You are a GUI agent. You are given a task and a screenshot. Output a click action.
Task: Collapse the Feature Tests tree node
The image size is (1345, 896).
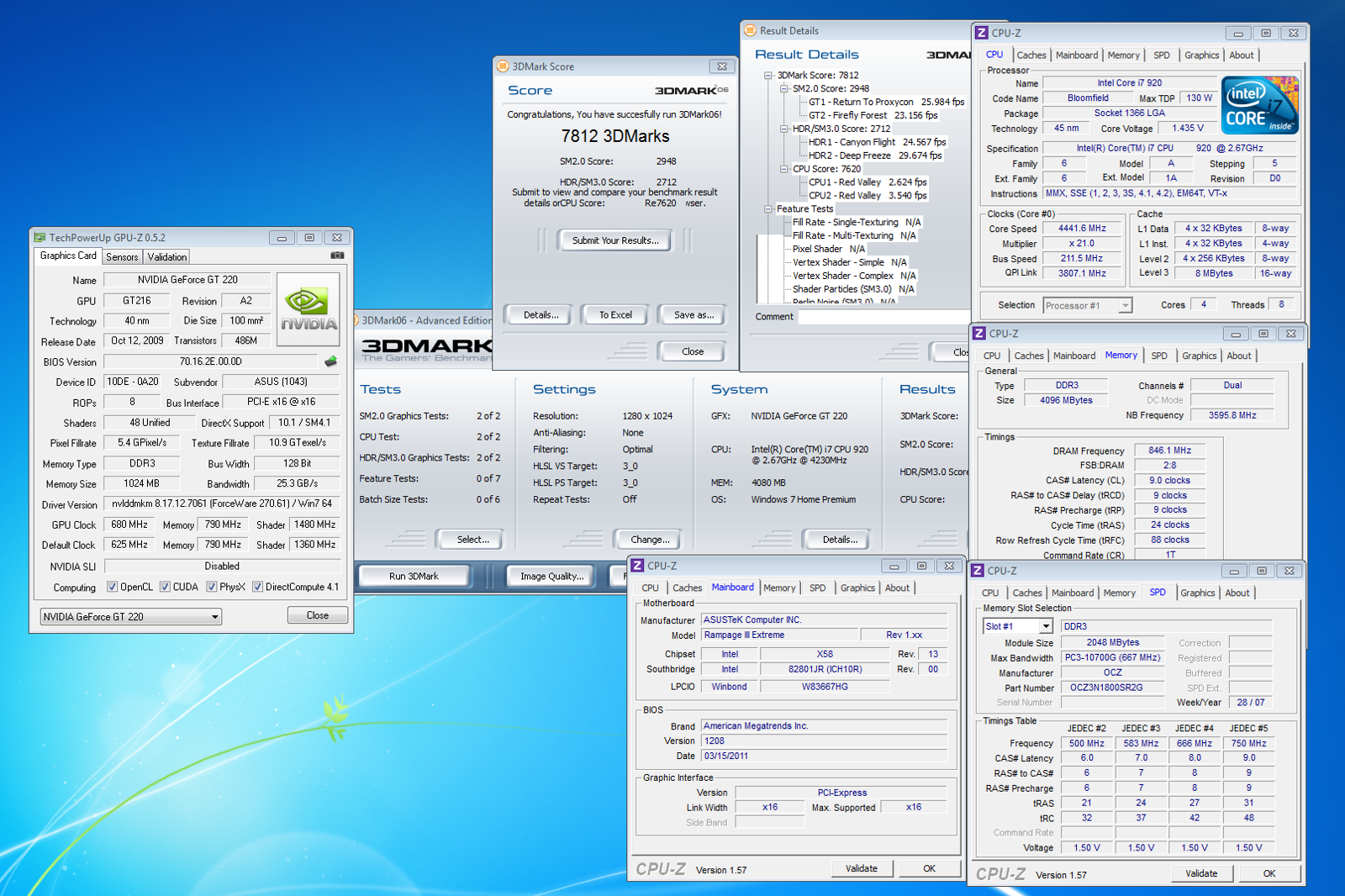pos(767,209)
